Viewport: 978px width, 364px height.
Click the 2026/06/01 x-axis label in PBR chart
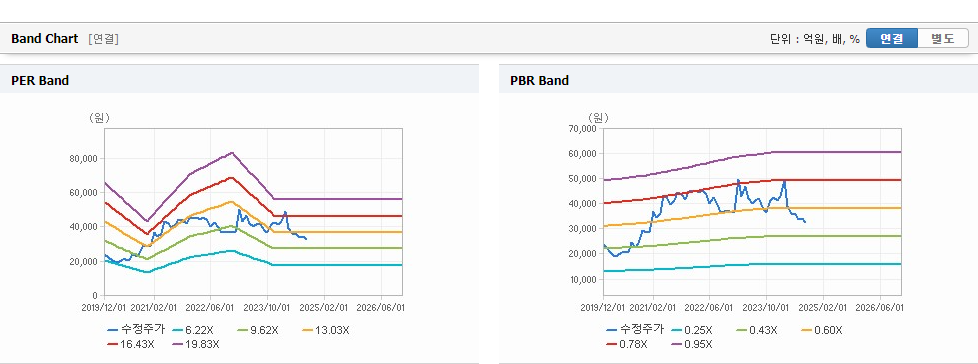click(880, 308)
